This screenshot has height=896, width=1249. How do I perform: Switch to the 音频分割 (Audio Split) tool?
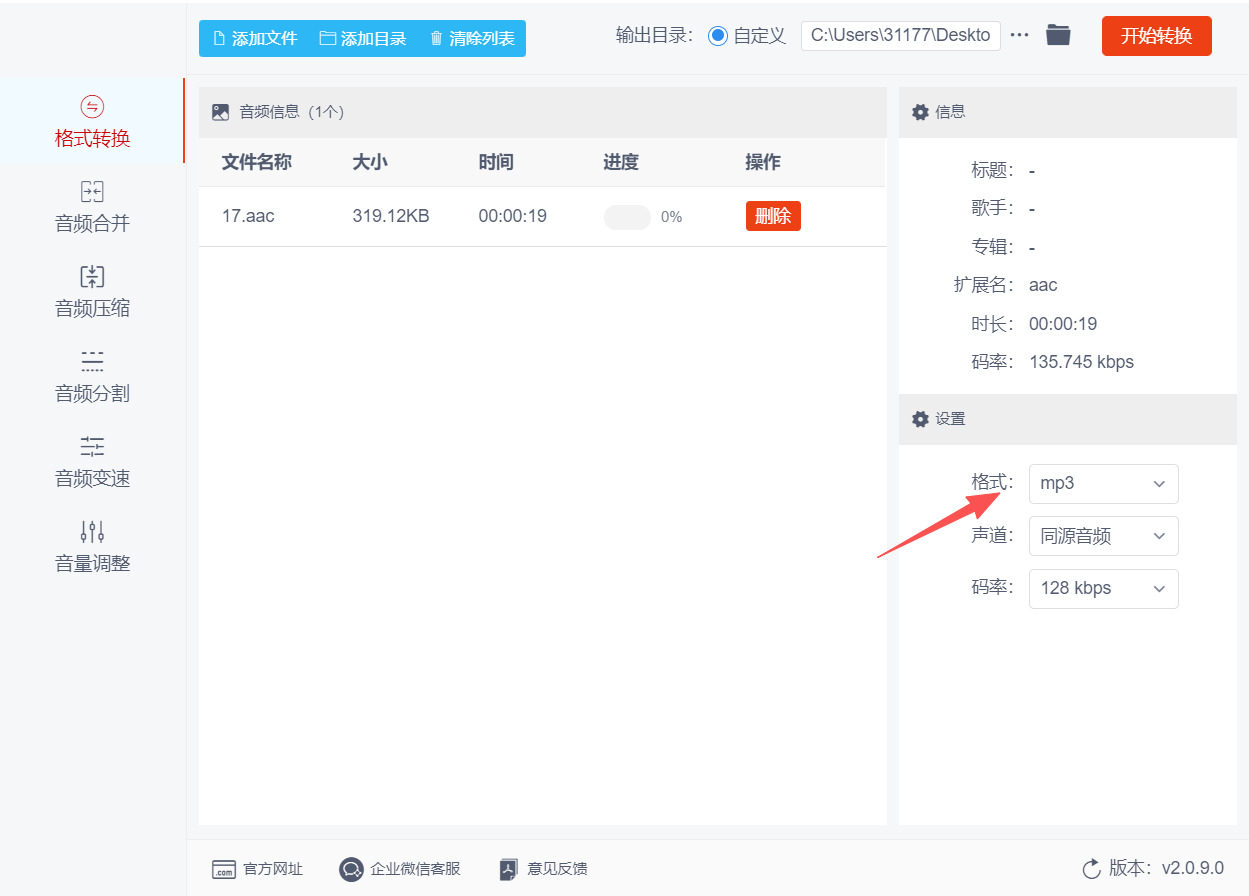(91, 377)
